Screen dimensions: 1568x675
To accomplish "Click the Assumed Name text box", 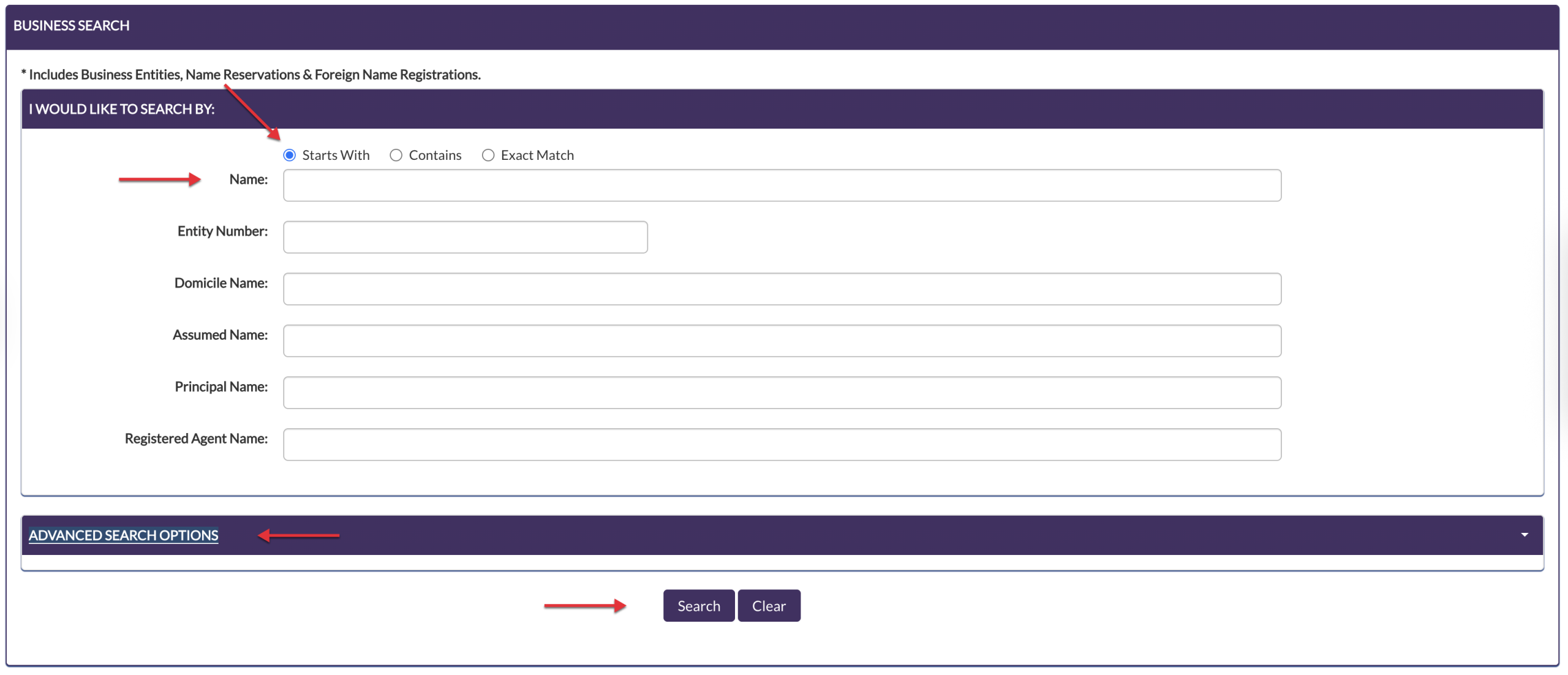I will [x=782, y=341].
